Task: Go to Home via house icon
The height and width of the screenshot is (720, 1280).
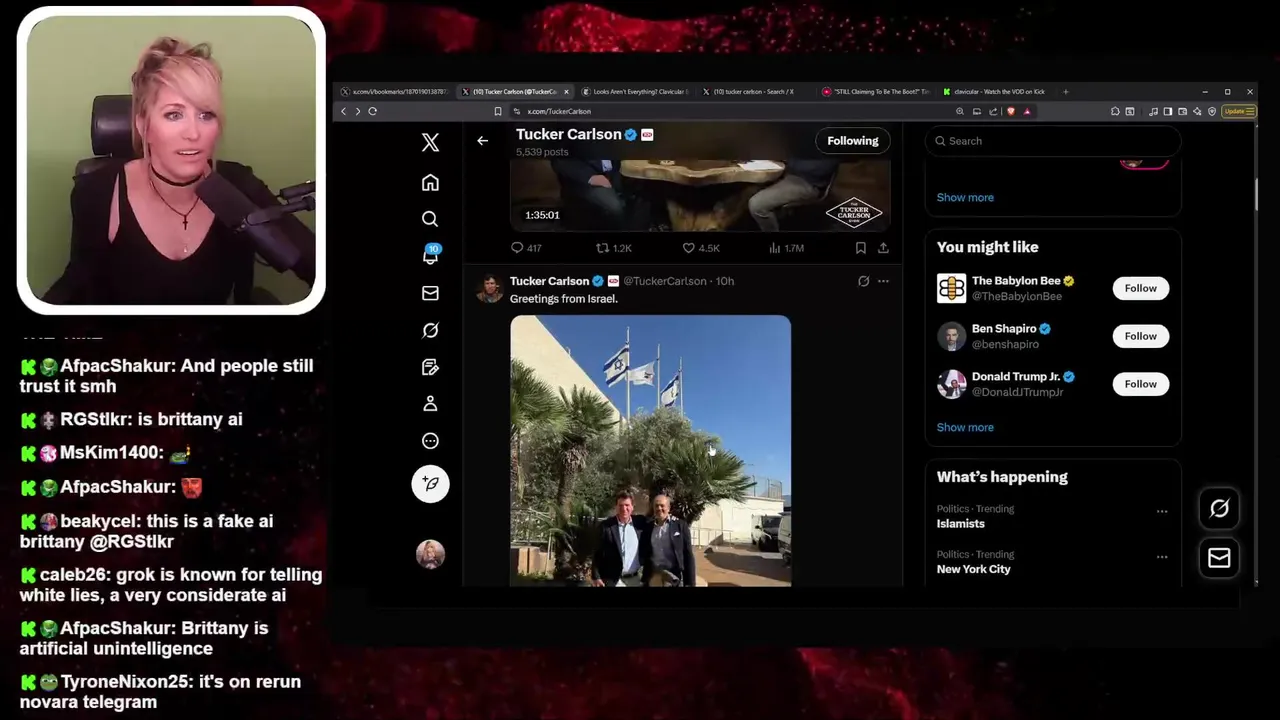Action: tap(430, 182)
